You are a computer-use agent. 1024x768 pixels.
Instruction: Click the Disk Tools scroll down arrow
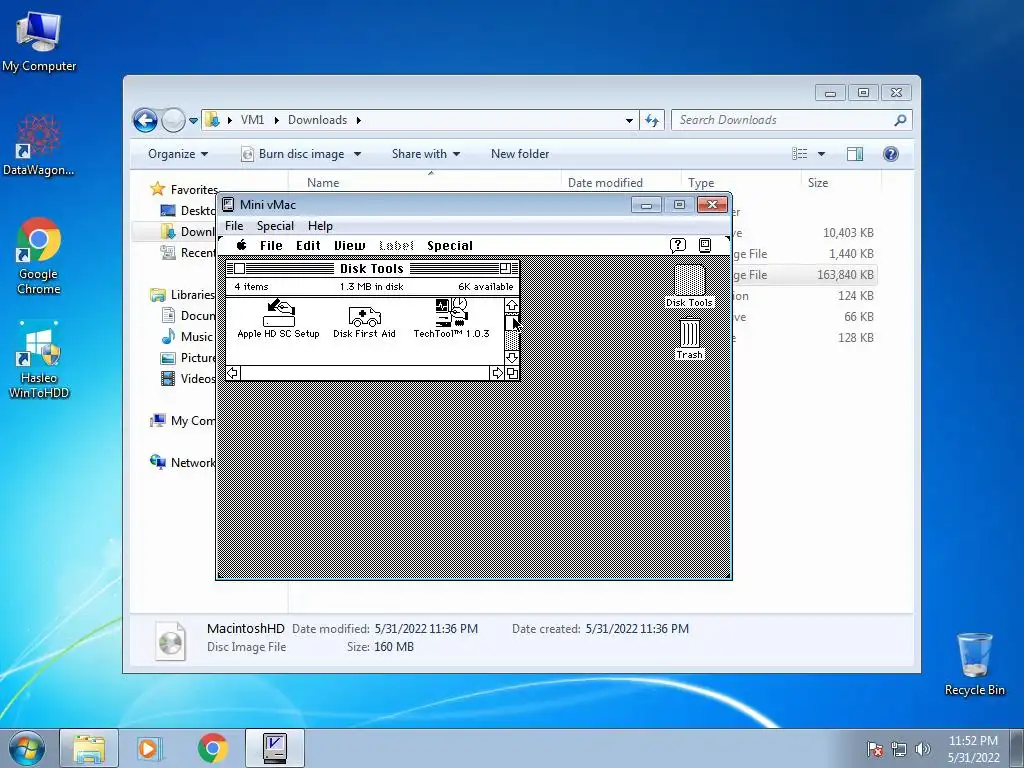[x=511, y=357]
